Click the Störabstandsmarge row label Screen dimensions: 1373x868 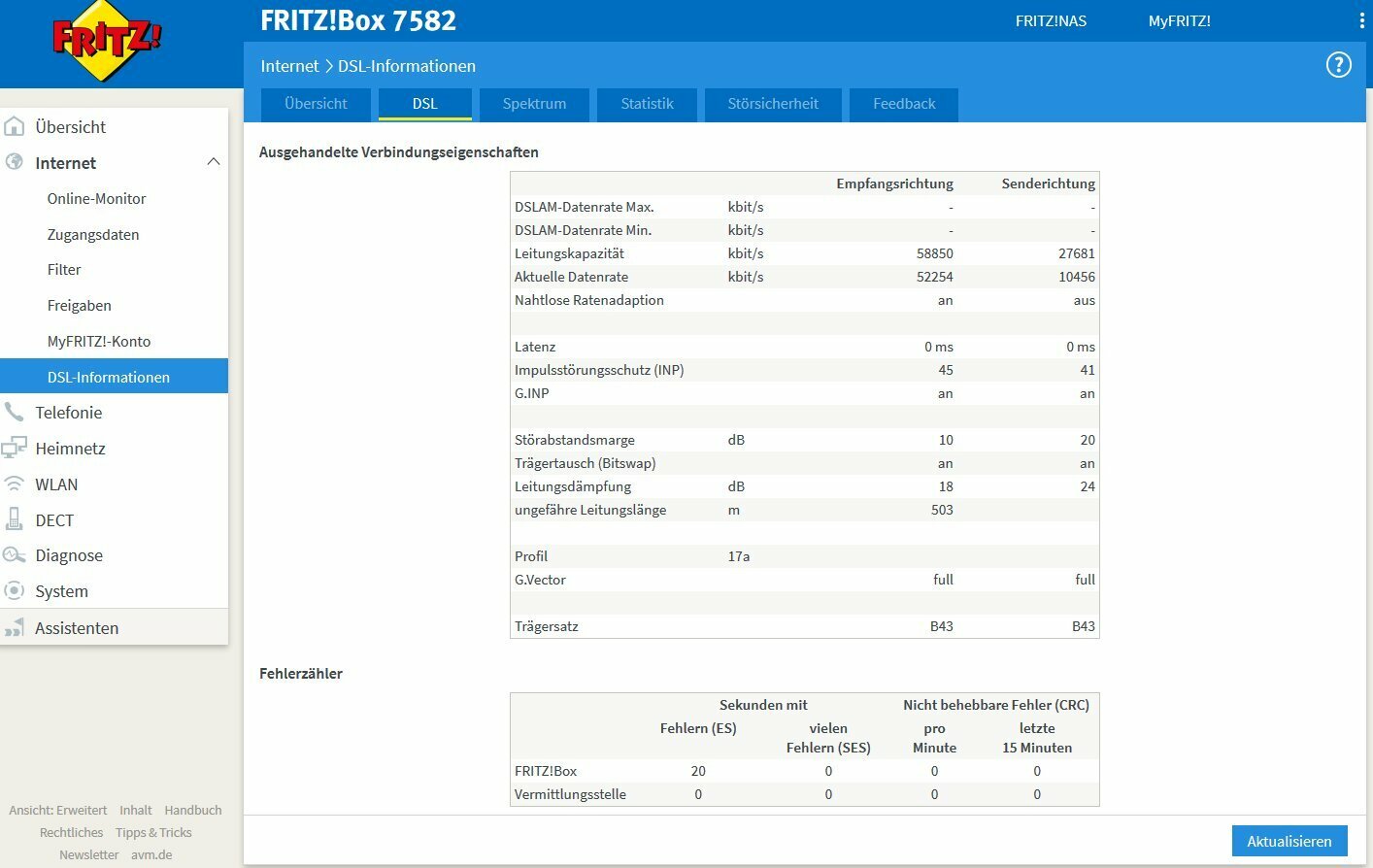pyautogui.click(x=575, y=440)
